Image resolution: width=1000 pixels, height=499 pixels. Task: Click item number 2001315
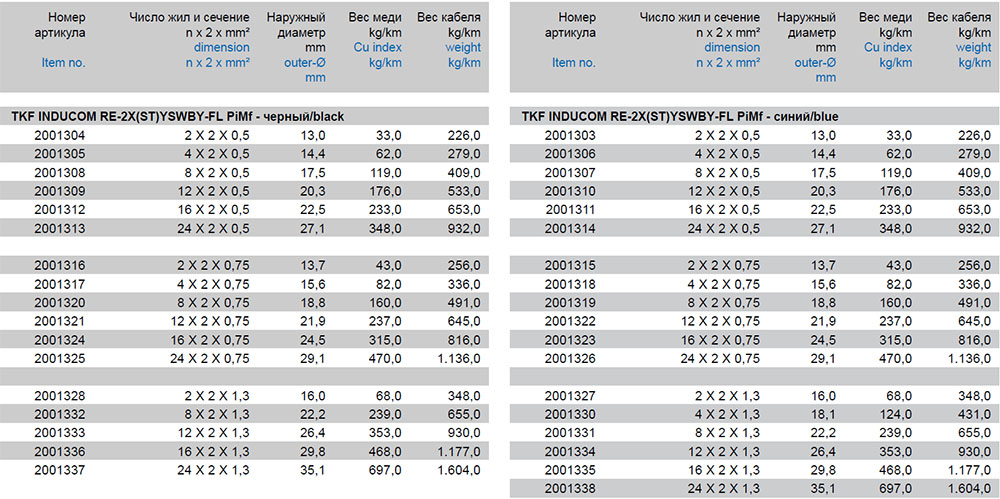[x=570, y=265]
